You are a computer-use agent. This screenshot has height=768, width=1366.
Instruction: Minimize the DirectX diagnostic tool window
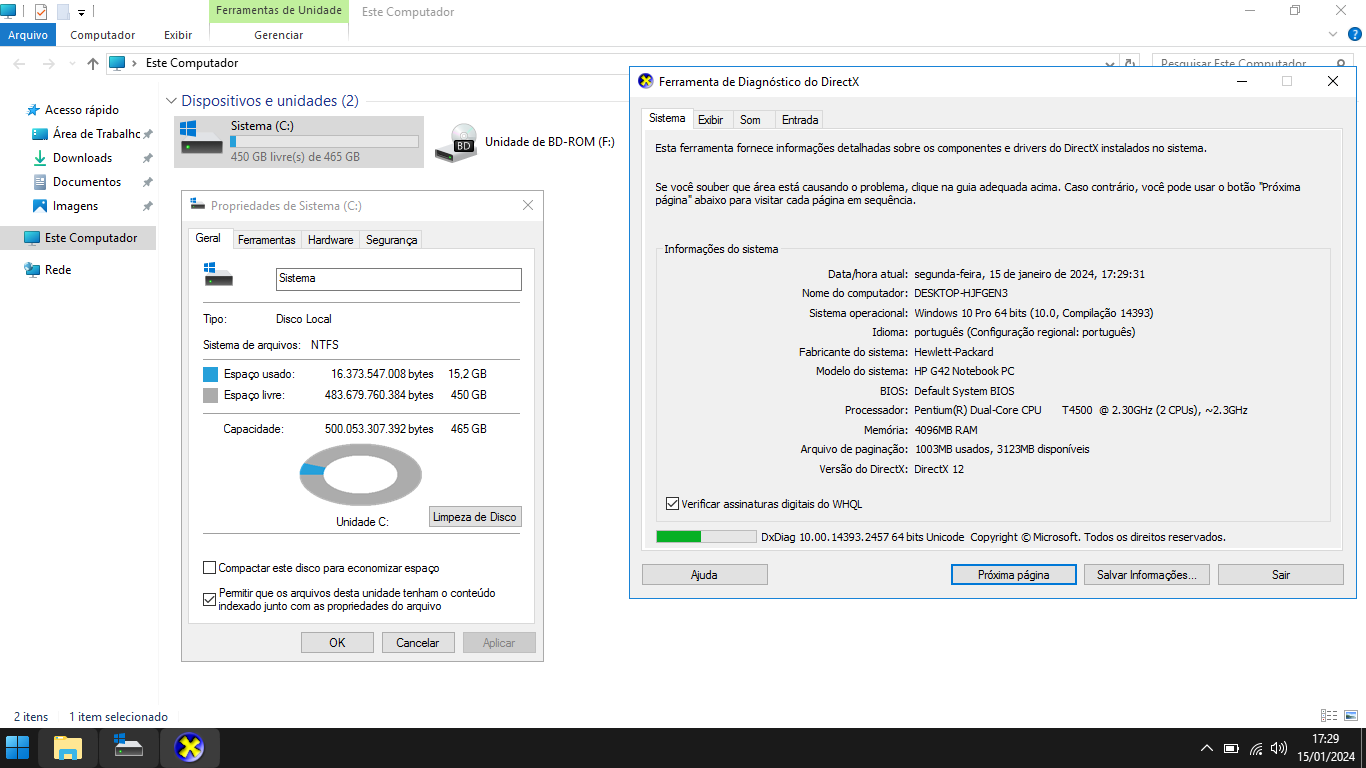click(x=1242, y=82)
